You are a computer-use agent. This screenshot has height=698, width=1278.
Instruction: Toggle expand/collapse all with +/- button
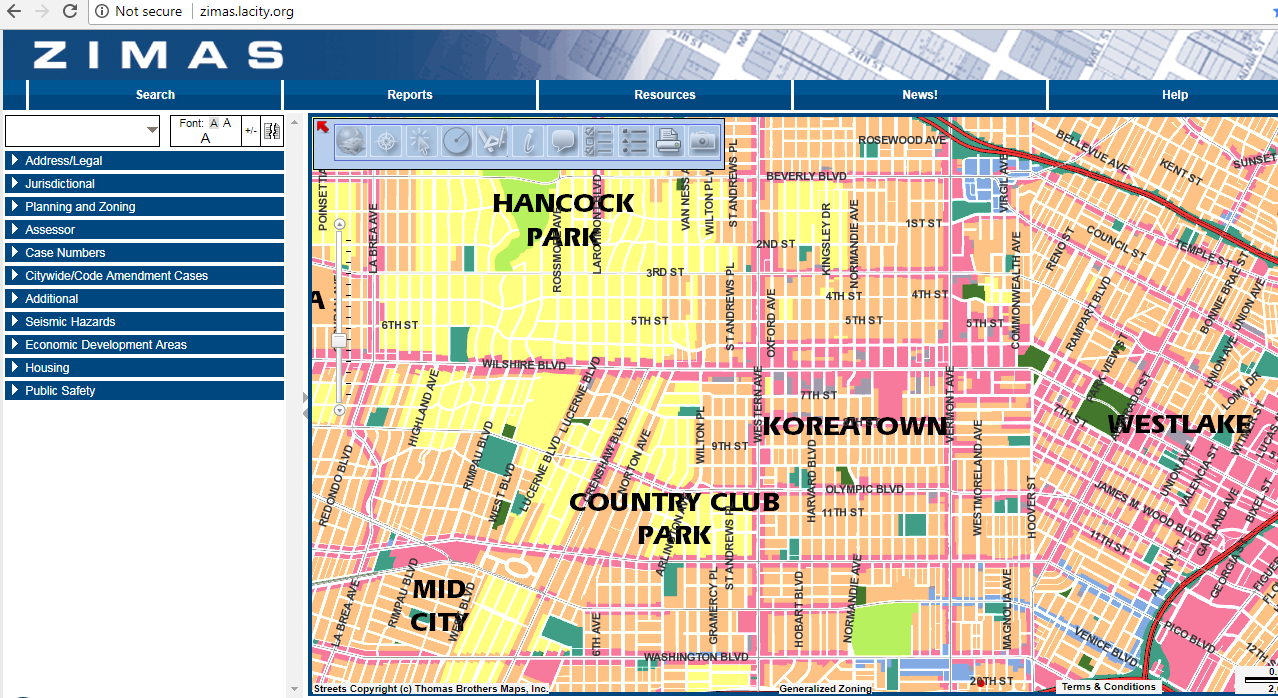(x=251, y=131)
